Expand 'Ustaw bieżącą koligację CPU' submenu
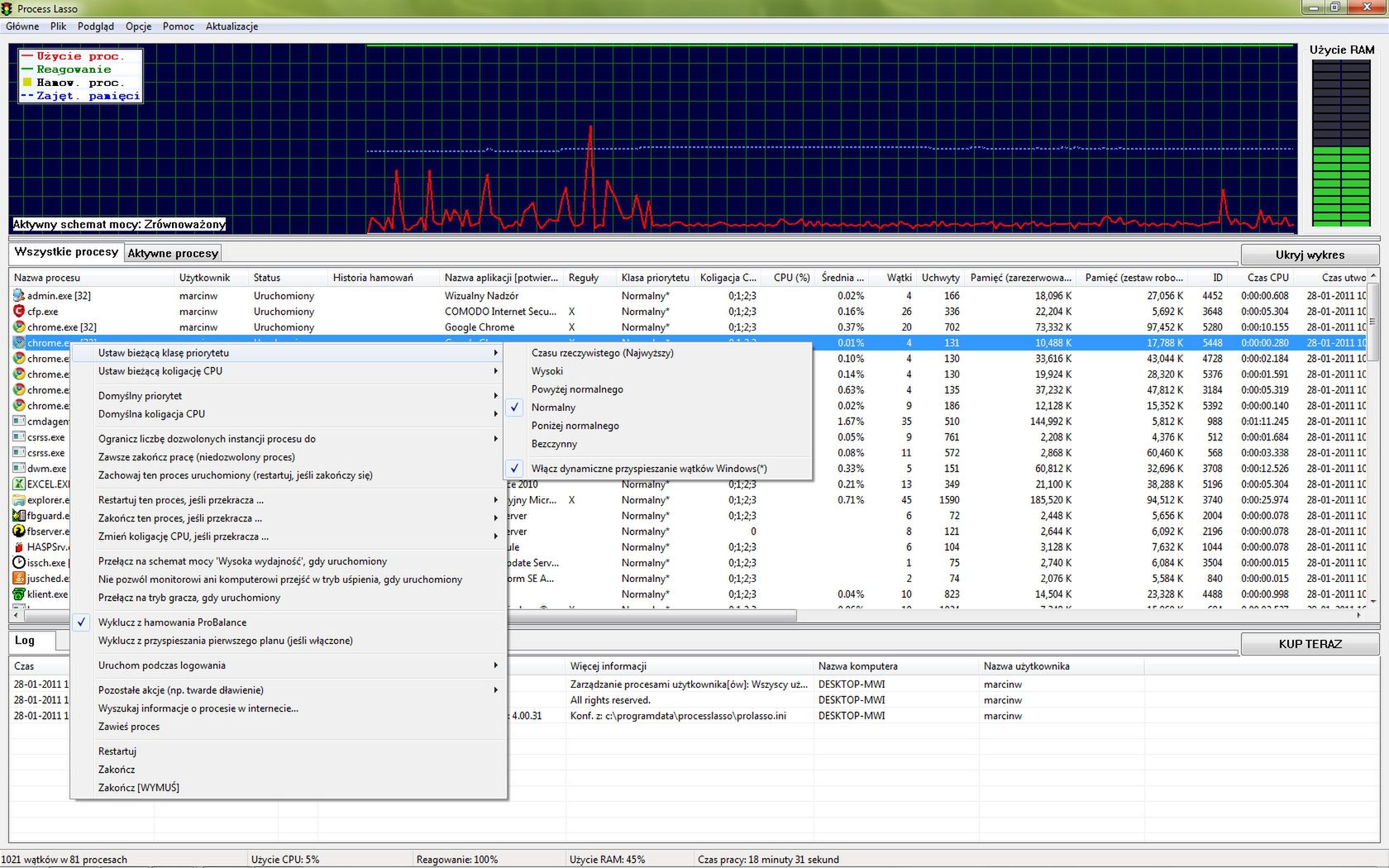This screenshot has width=1389, height=868. (x=289, y=371)
